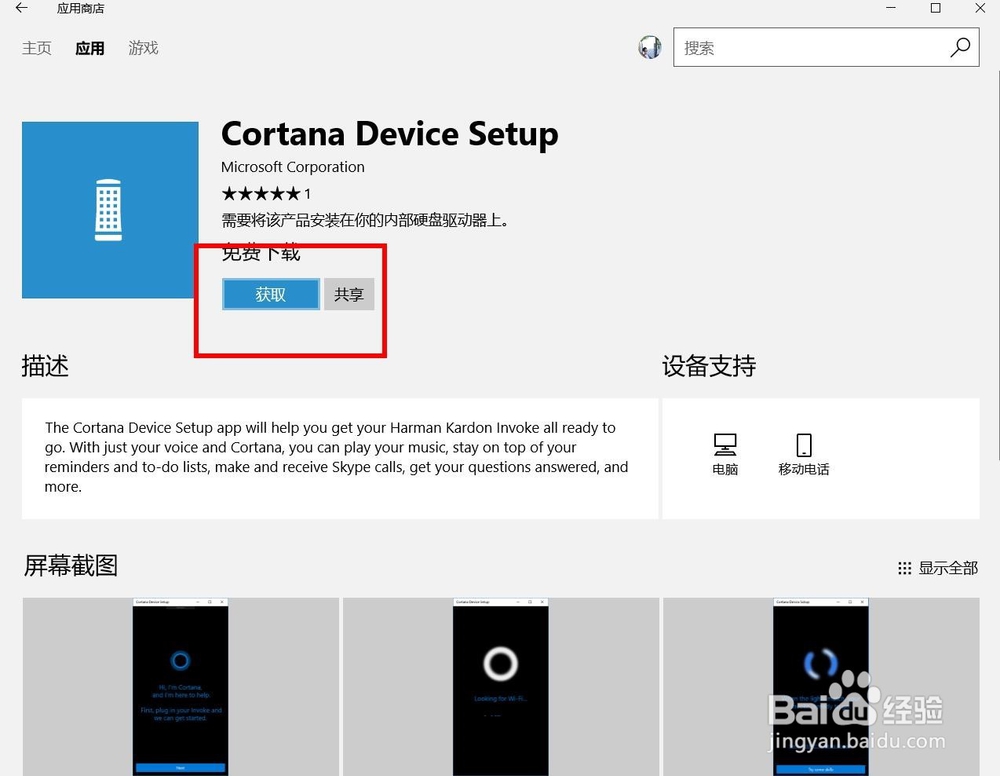
Task: Click the 需要将该产品安装 install notice text
Action: (x=365, y=220)
